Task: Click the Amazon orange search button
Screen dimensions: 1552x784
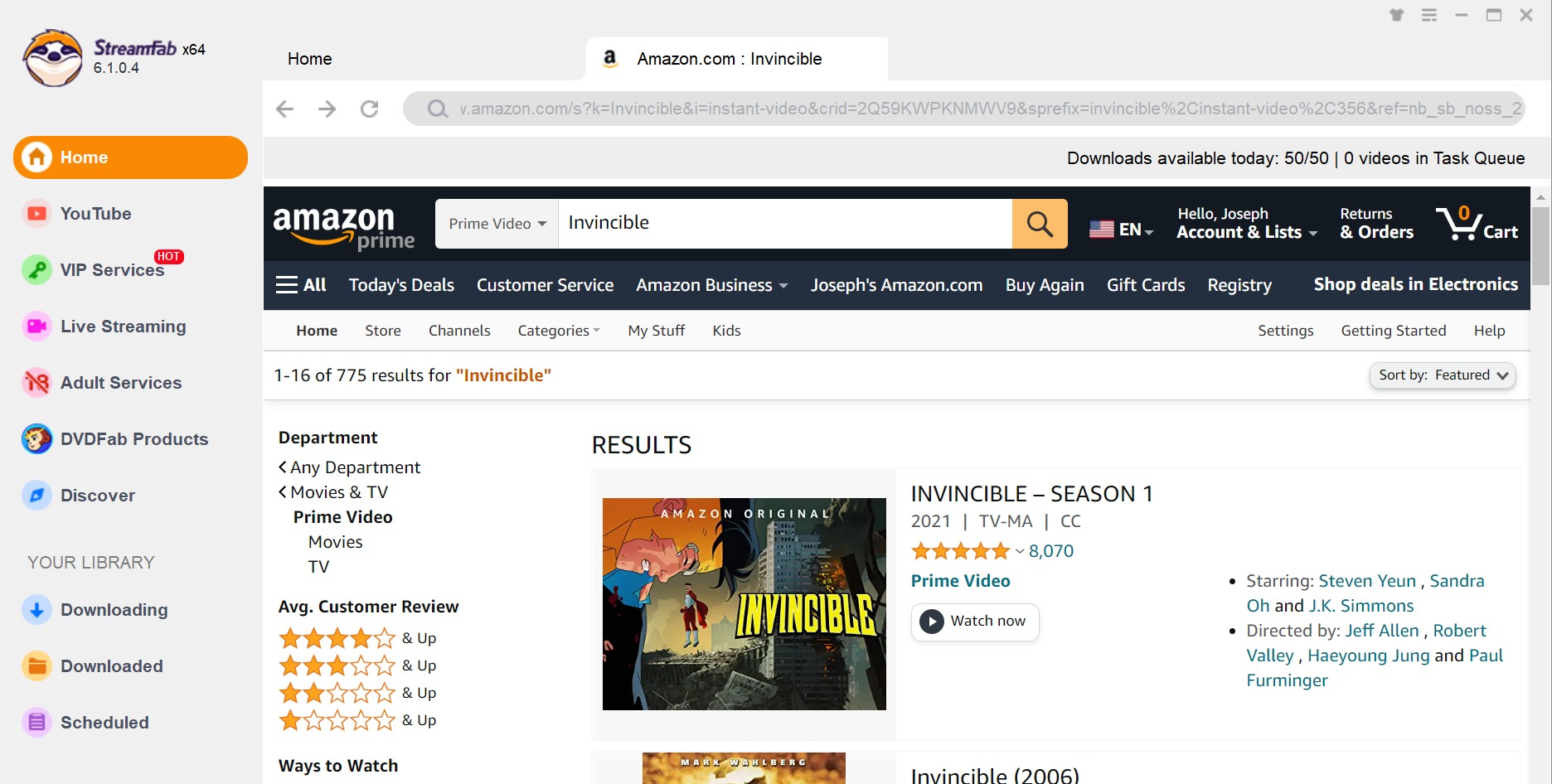Action: point(1040,224)
